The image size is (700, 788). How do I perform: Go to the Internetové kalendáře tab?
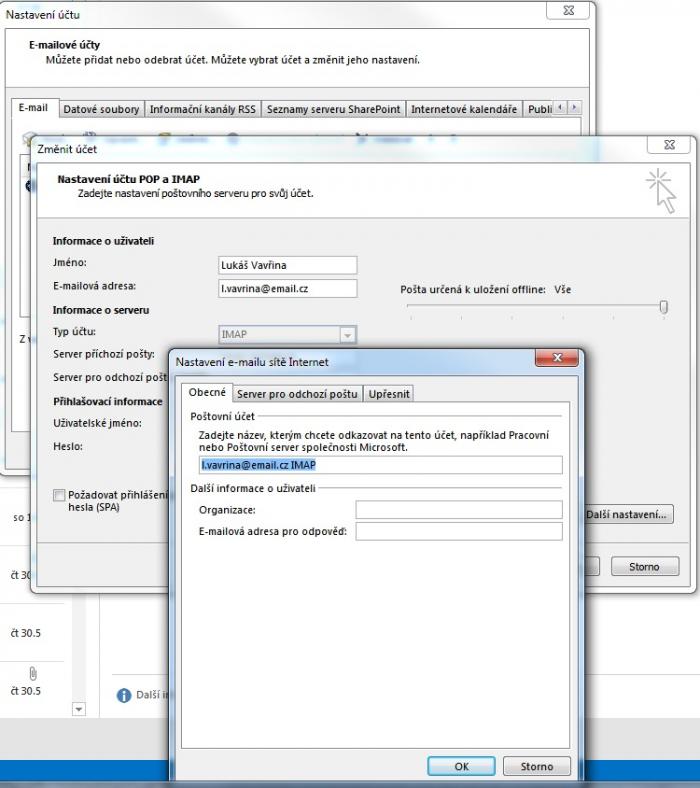(463, 109)
